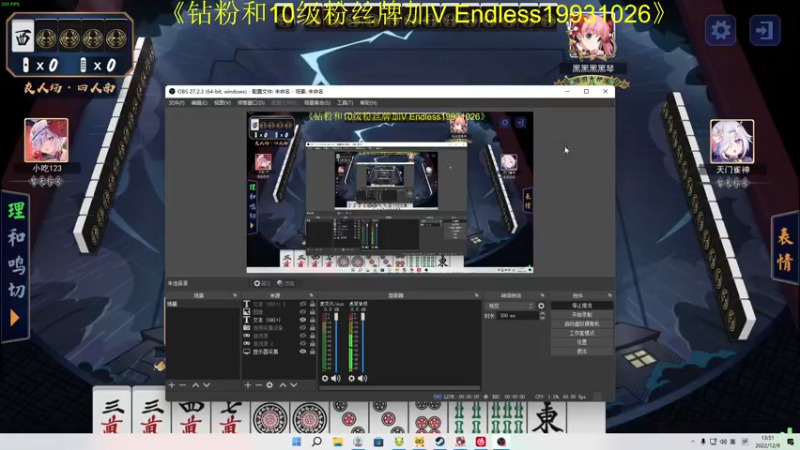Adjust the mic/Aux volume slider

[x=336, y=343]
